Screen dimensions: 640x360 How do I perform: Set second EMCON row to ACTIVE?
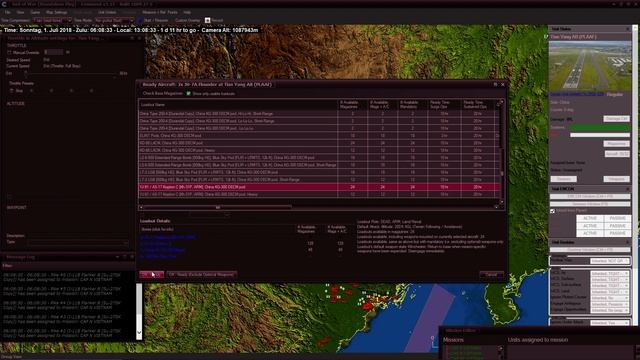590,226
